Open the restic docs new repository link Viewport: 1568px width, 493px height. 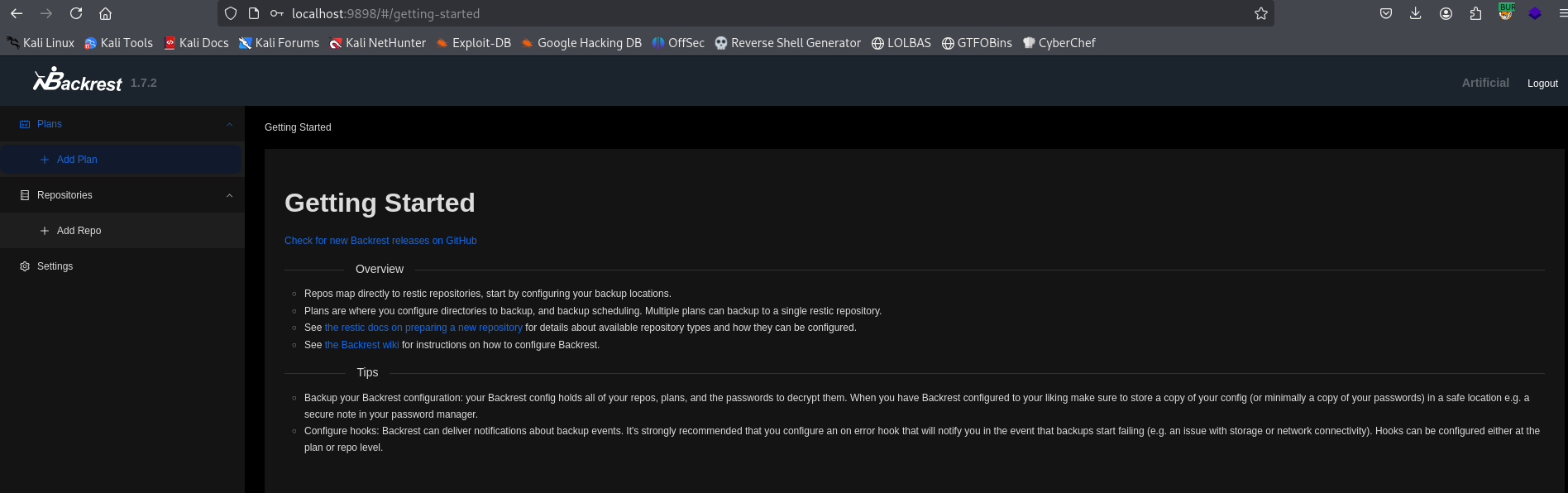(x=423, y=328)
